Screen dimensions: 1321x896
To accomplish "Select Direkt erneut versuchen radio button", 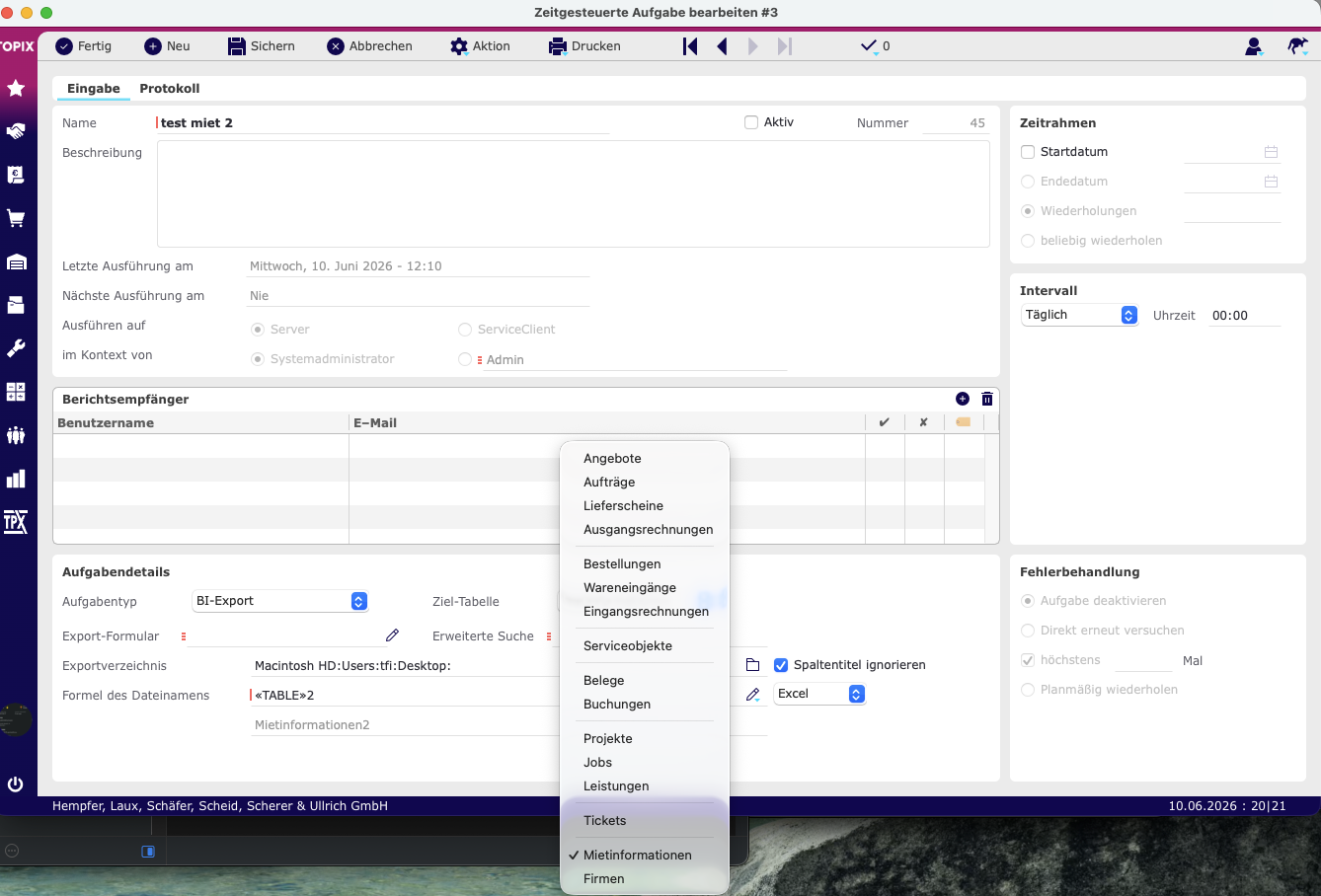I will (x=1028, y=631).
